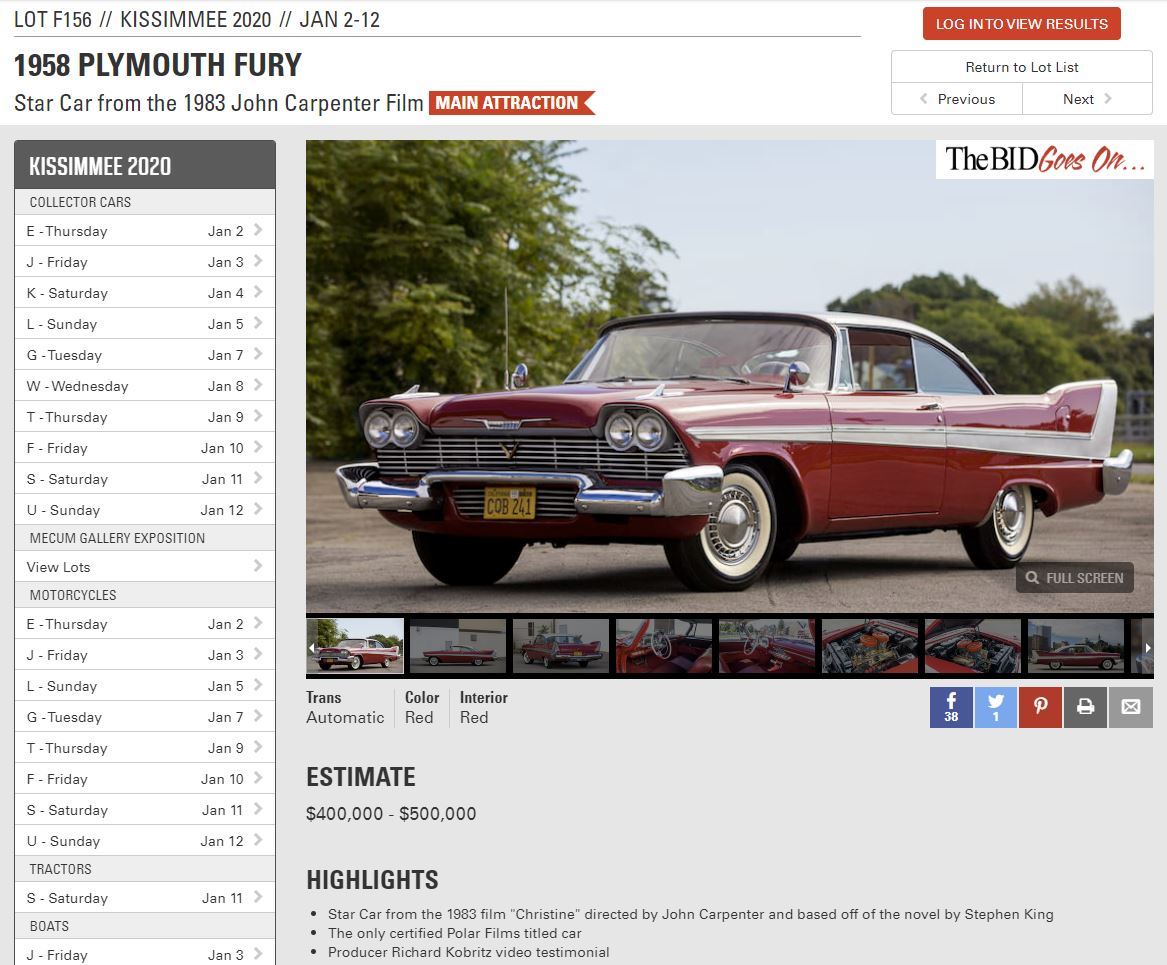
Task: Click the Star Car subtitle under the title
Action: [x=219, y=103]
